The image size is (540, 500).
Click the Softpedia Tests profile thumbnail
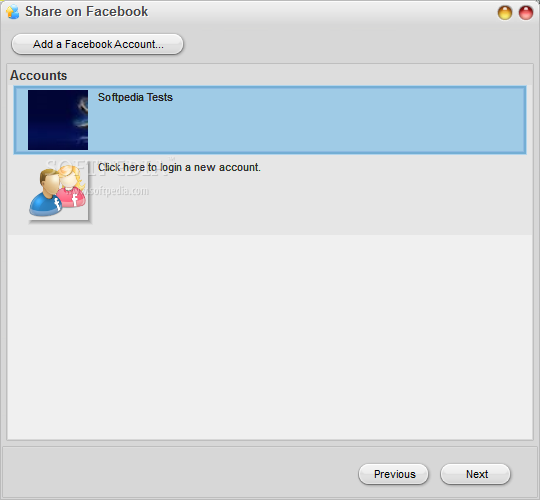point(58,120)
